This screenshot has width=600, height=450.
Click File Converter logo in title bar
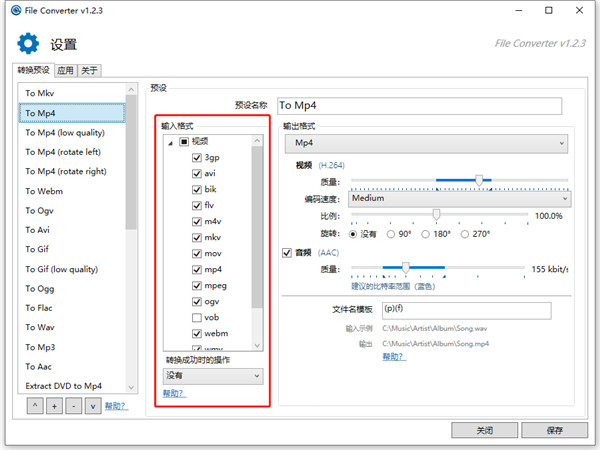pyautogui.click(x=16, y=10)
